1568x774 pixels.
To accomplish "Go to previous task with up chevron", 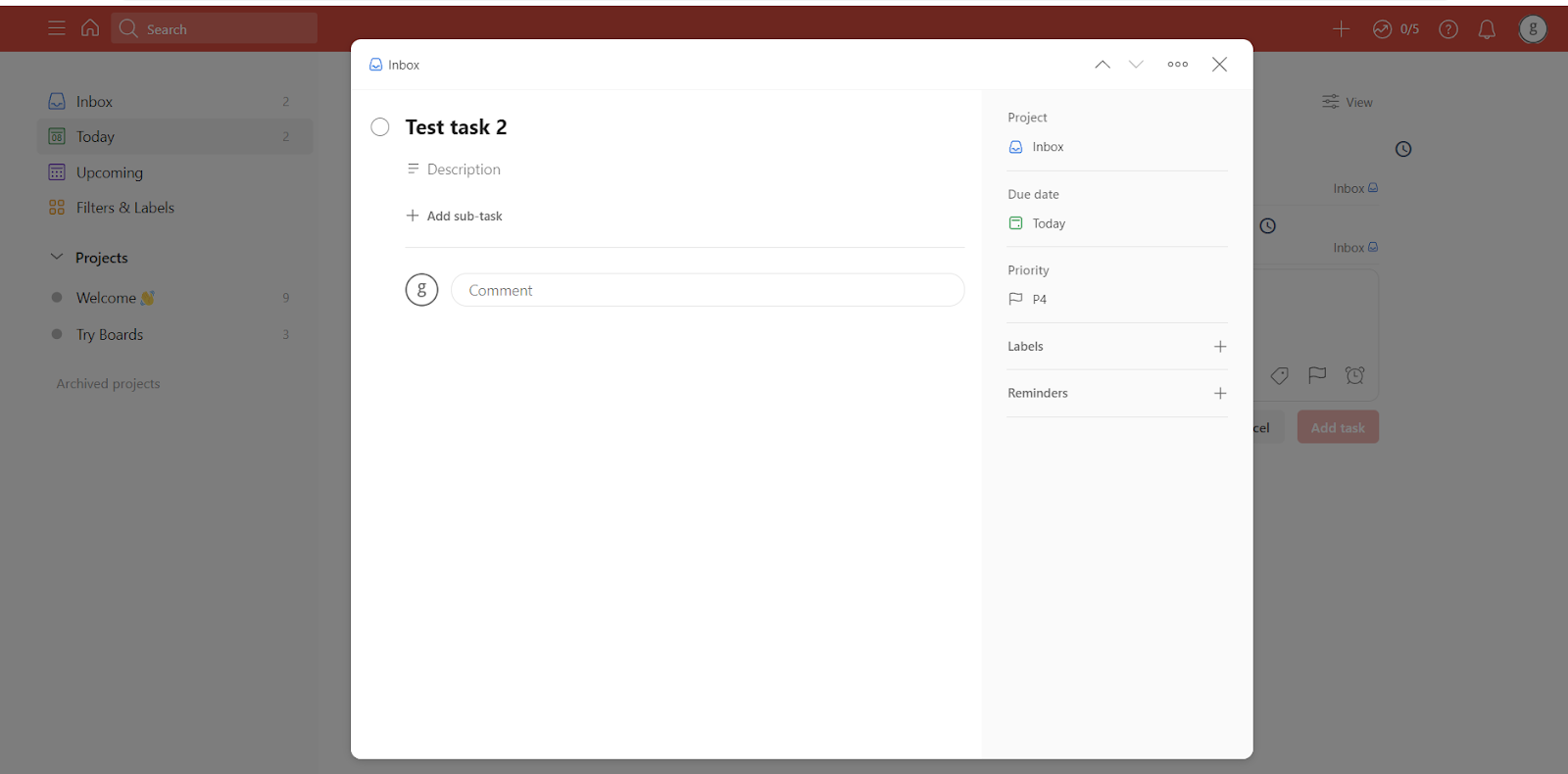I will coord(1102,65).
